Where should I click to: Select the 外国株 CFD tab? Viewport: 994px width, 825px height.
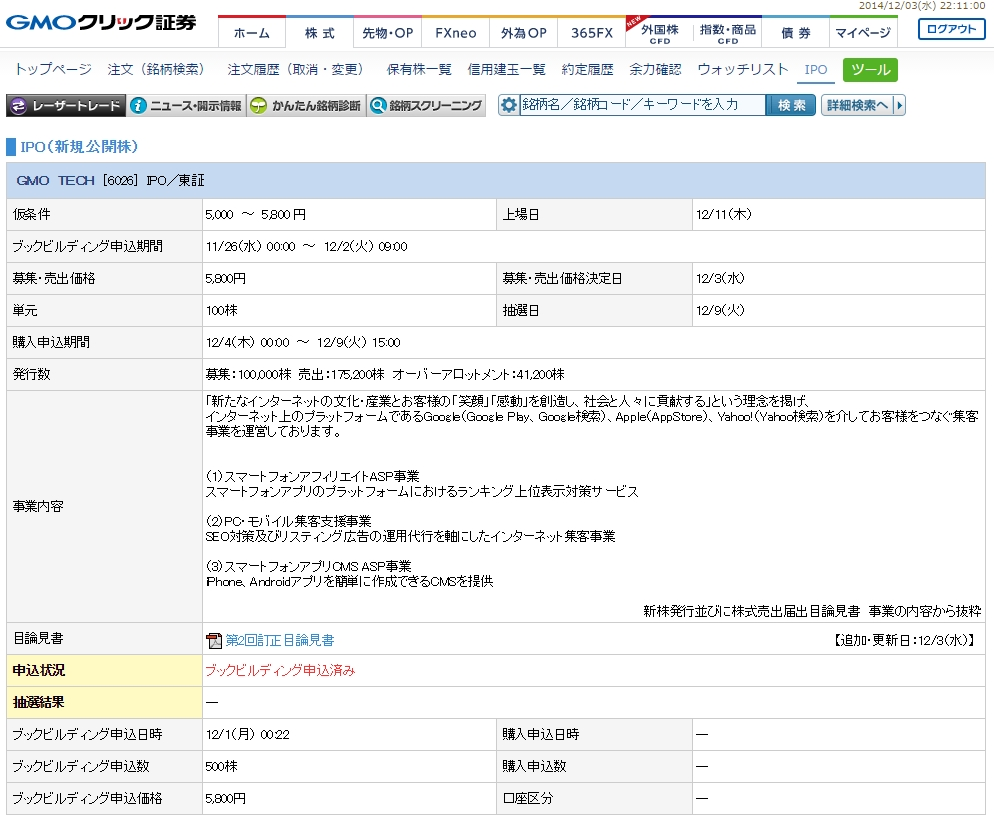[x=660, y=33]
